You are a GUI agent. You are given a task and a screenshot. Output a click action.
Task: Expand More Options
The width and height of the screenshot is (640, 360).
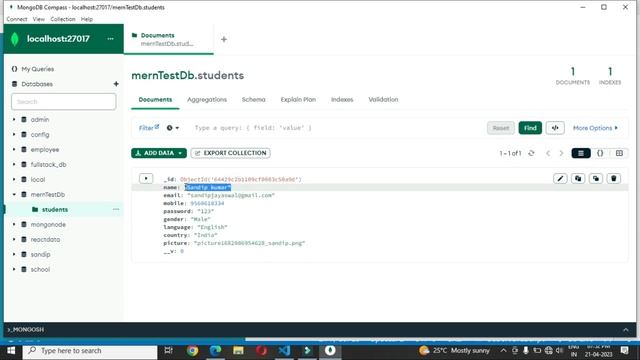(595, 128)
